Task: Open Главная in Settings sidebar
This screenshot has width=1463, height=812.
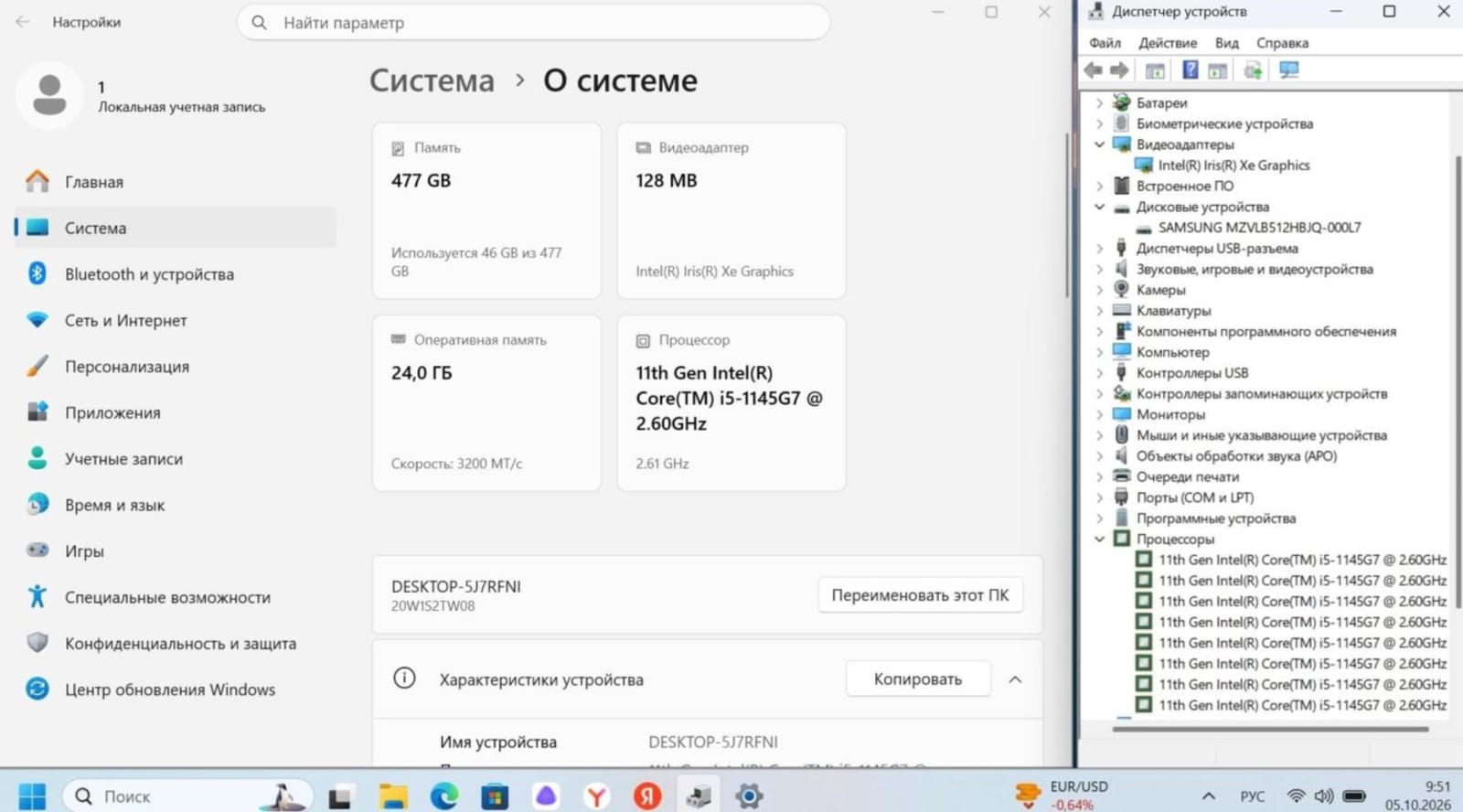Action: click(x=176, y=182)
